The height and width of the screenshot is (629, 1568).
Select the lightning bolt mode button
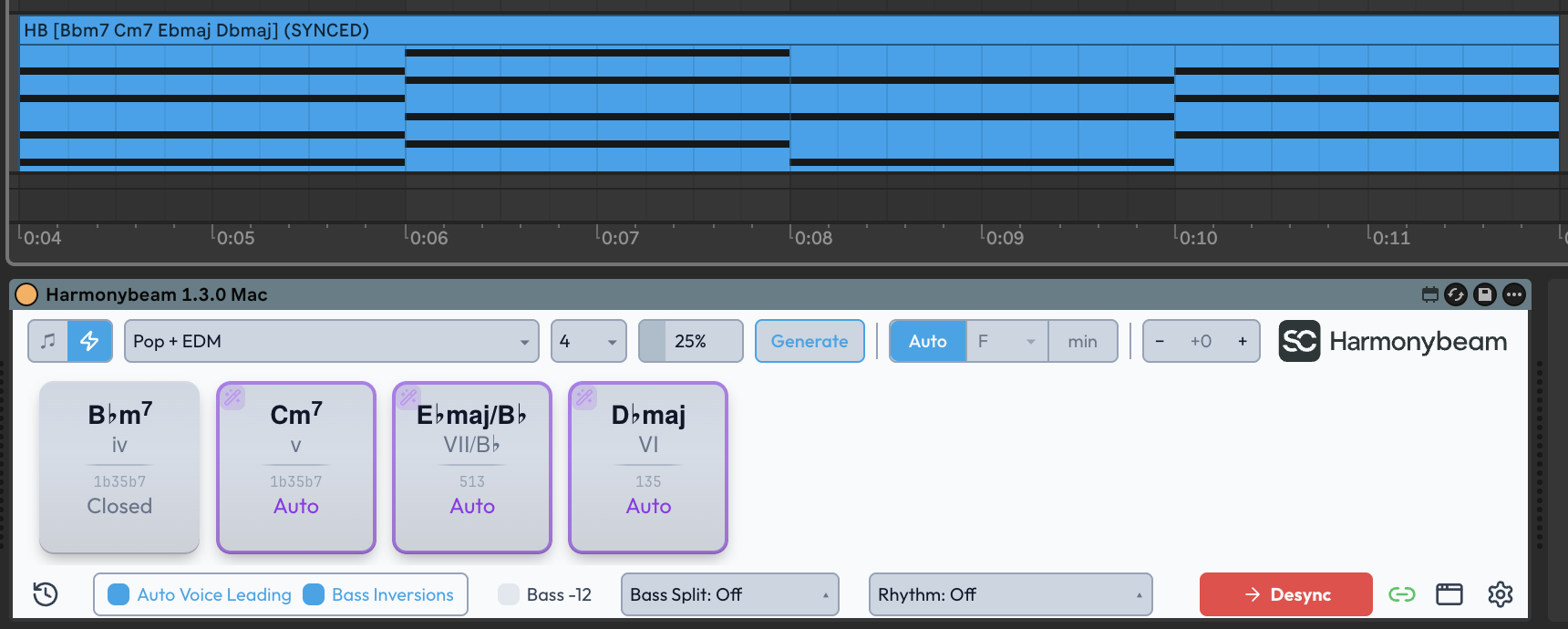pos(90,341)
